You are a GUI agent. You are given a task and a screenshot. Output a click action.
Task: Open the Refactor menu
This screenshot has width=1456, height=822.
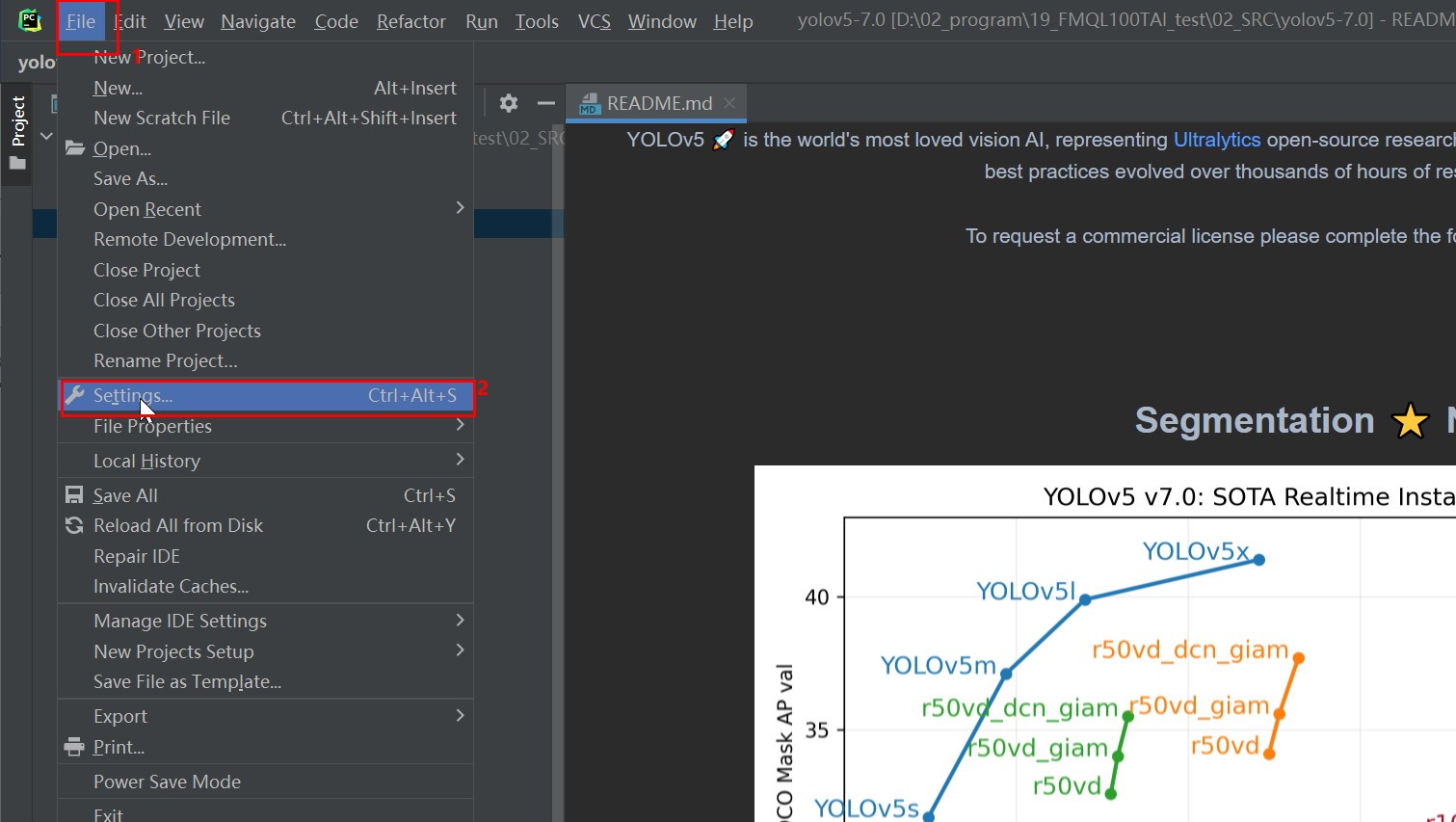pos(411,21)
